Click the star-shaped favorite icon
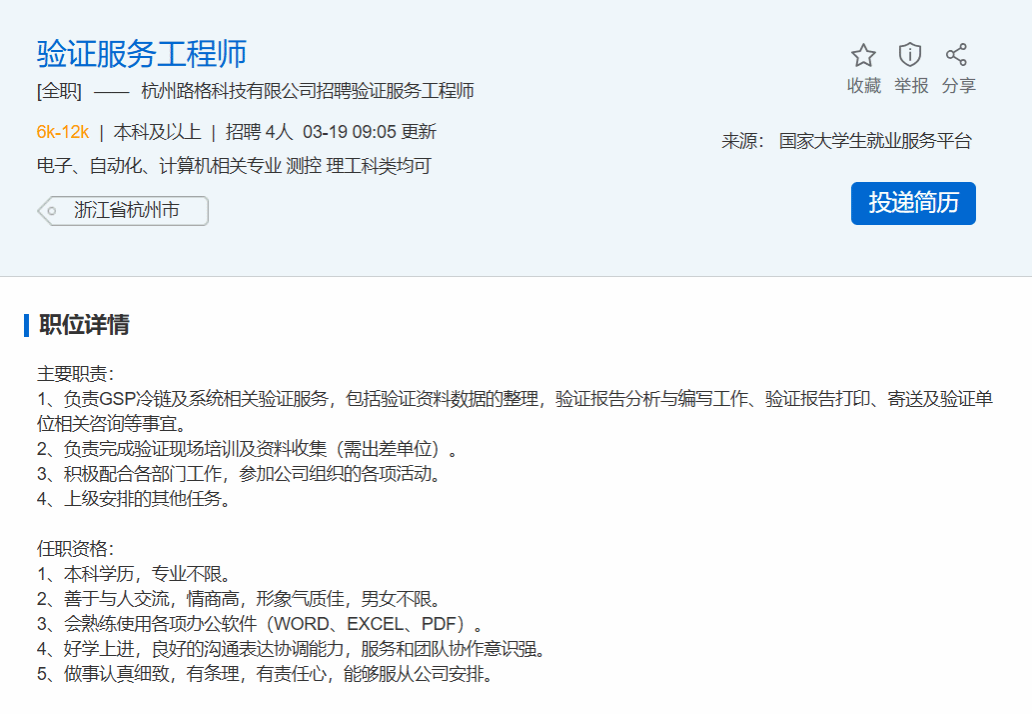 coord(863,55)
